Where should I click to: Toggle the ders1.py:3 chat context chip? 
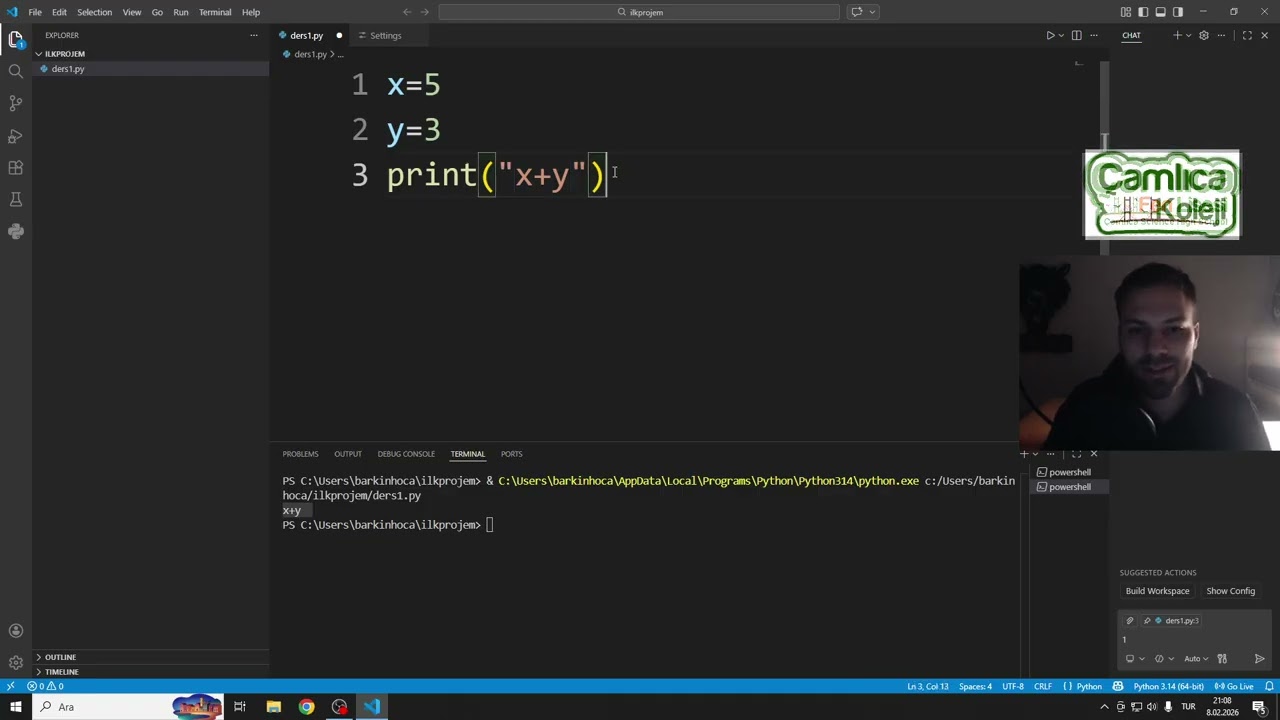coord(1172,621)
